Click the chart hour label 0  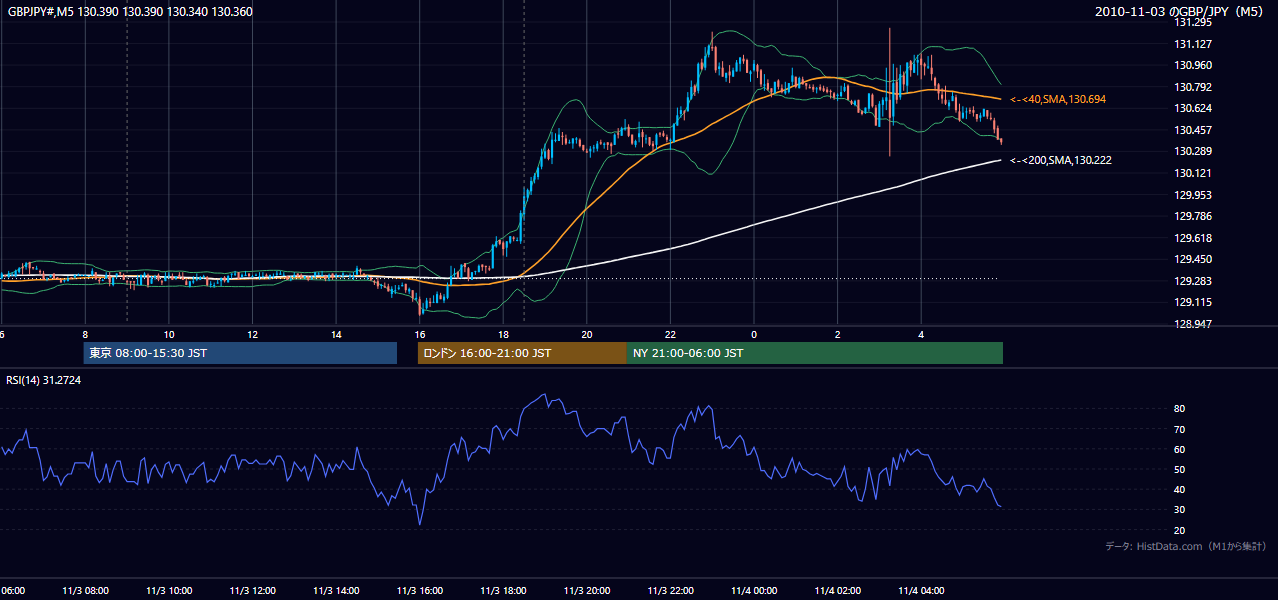[754, 334]
